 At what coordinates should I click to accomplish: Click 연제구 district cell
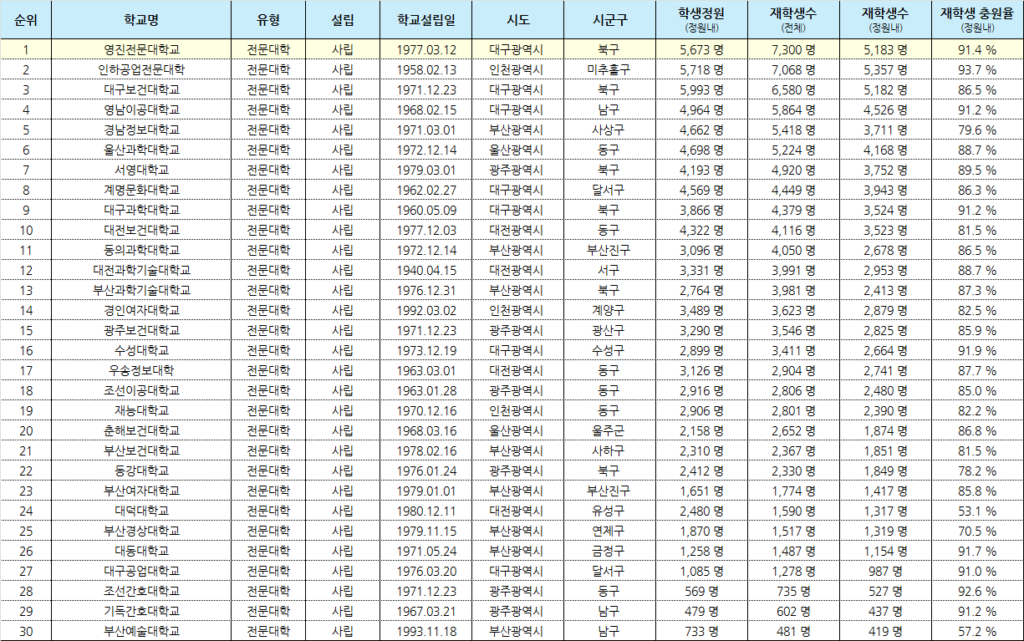tap(609, 531)
